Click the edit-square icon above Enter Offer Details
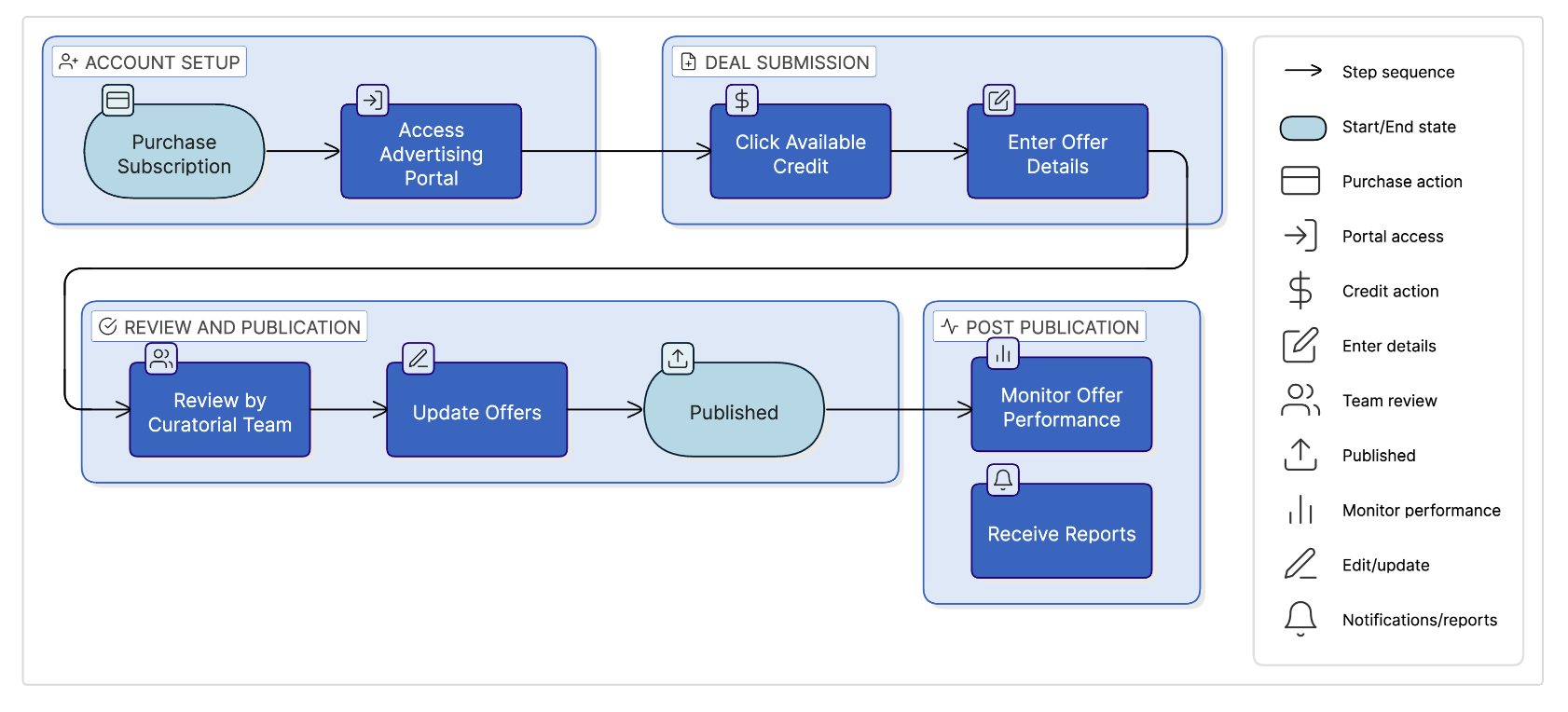The height and width of the screenshot is (712, 1568). (x=999, y=100)
